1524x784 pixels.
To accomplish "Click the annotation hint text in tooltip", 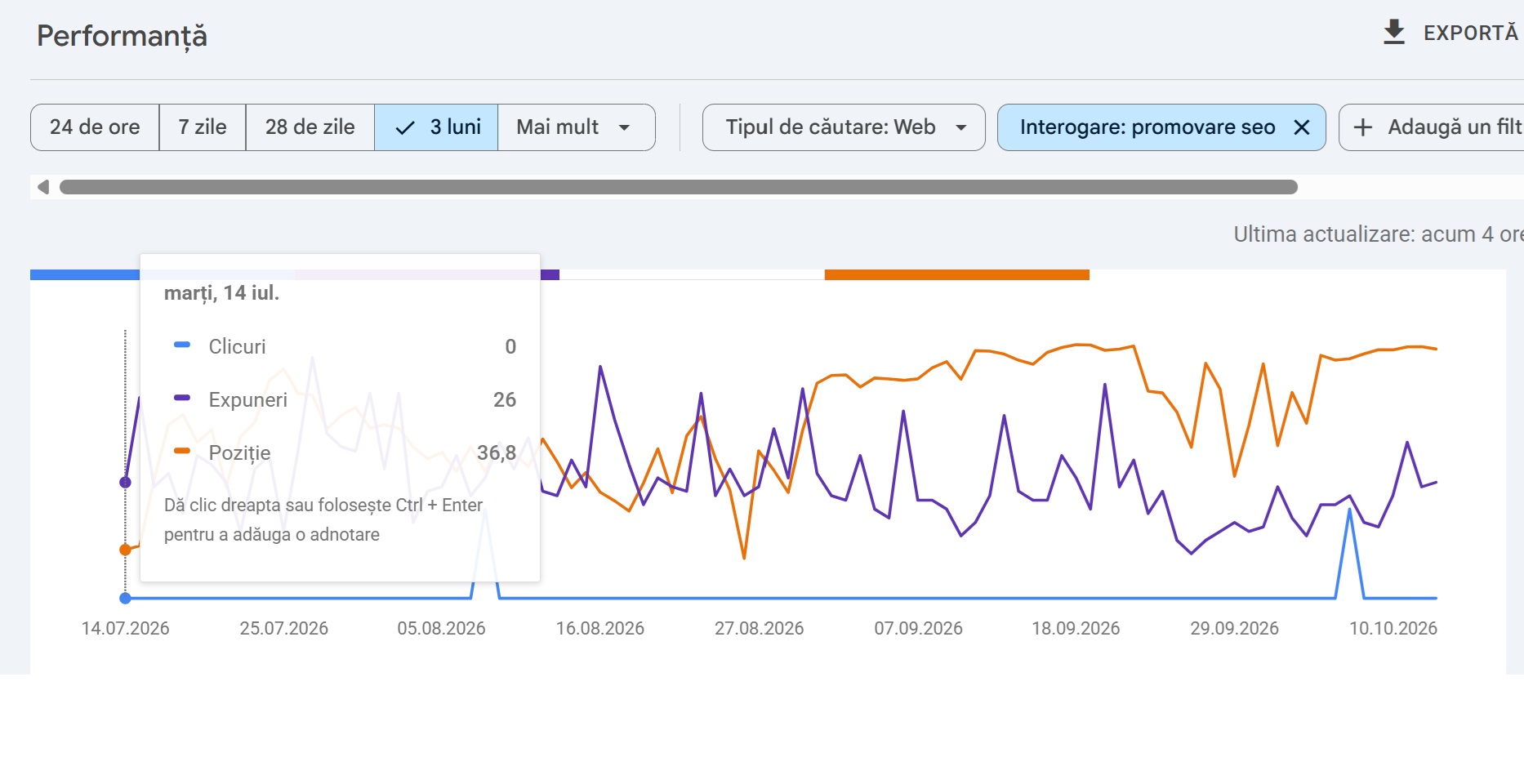I will click(x=323, y=519).
